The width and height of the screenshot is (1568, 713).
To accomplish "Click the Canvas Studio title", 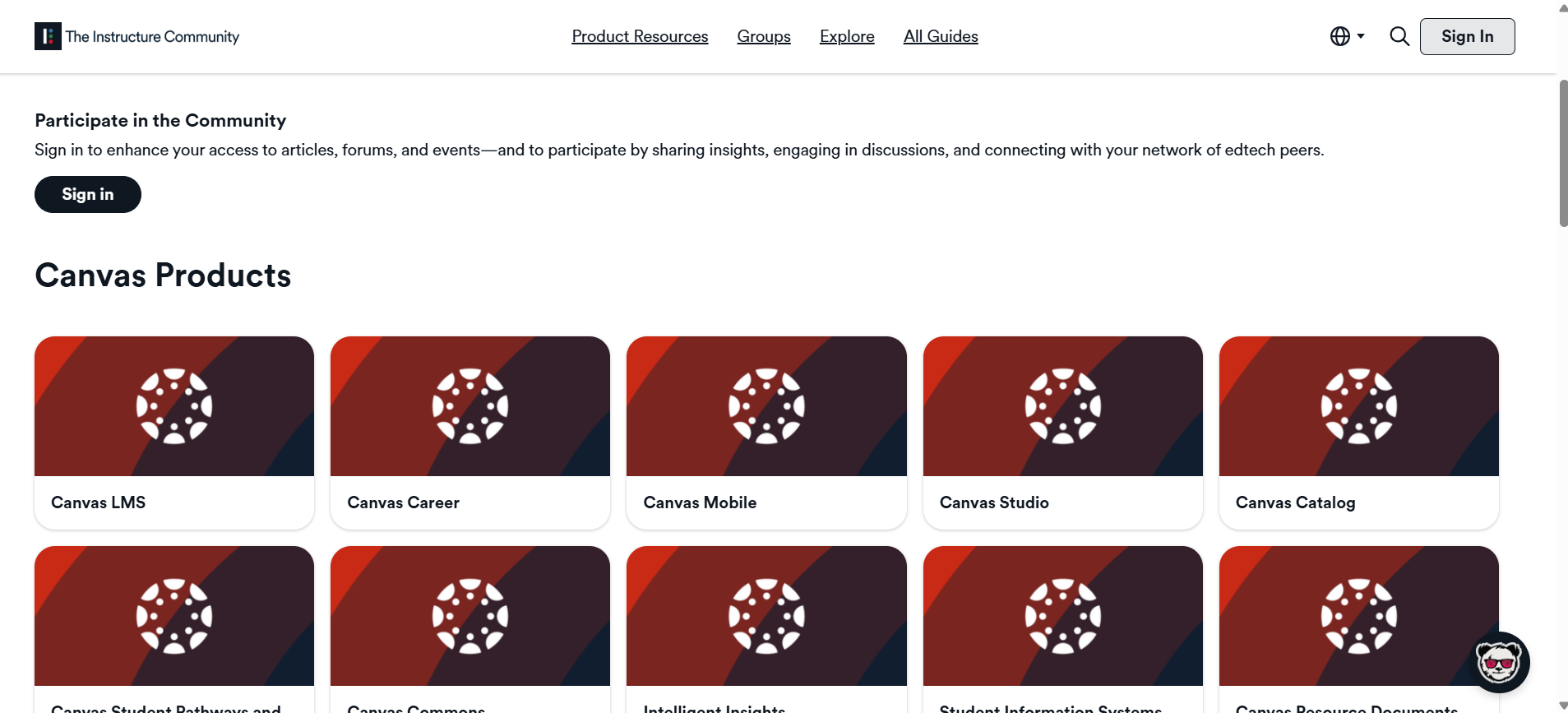I will [994, 502].
